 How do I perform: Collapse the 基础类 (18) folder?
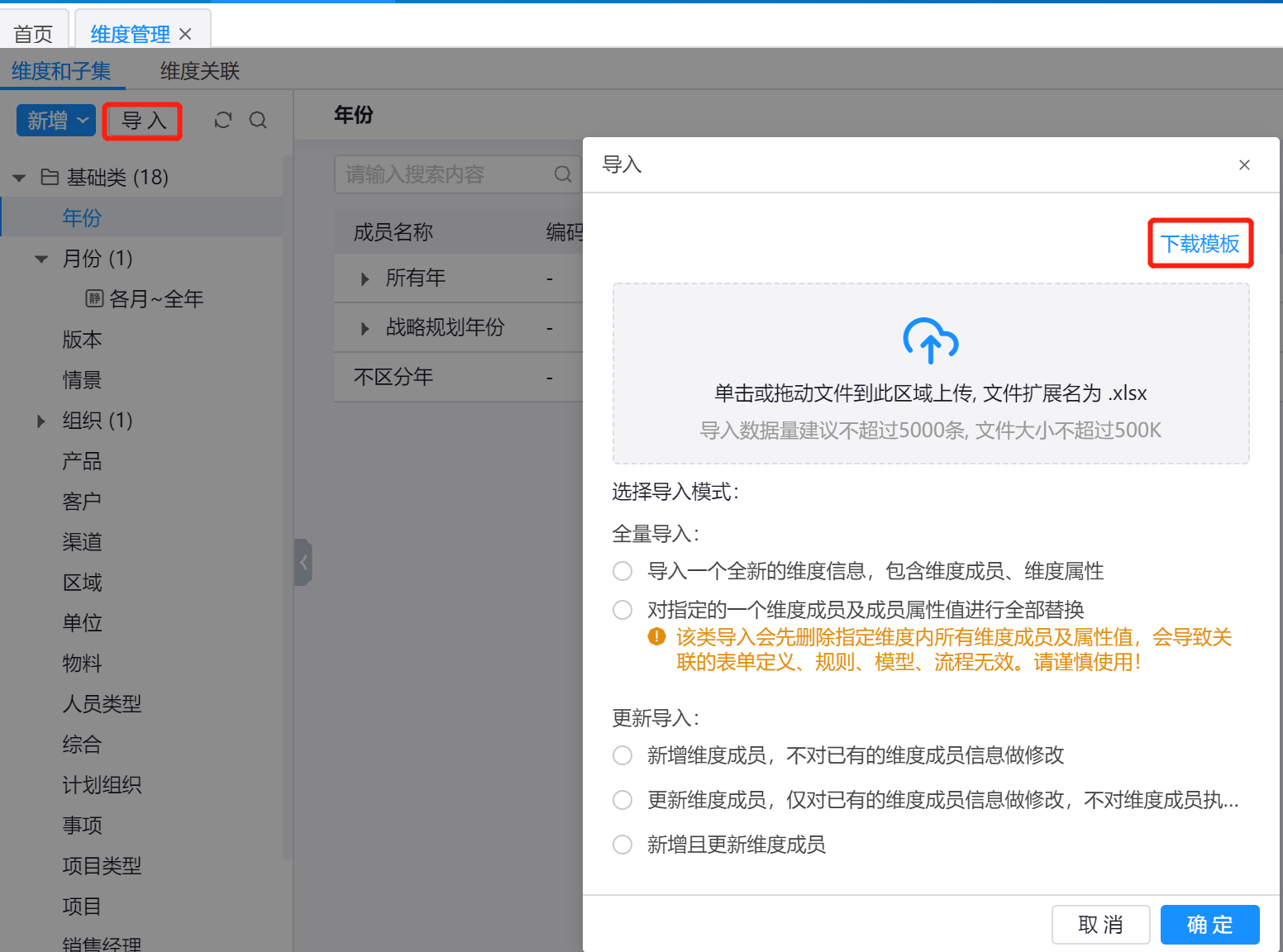(x=20, y=178)
